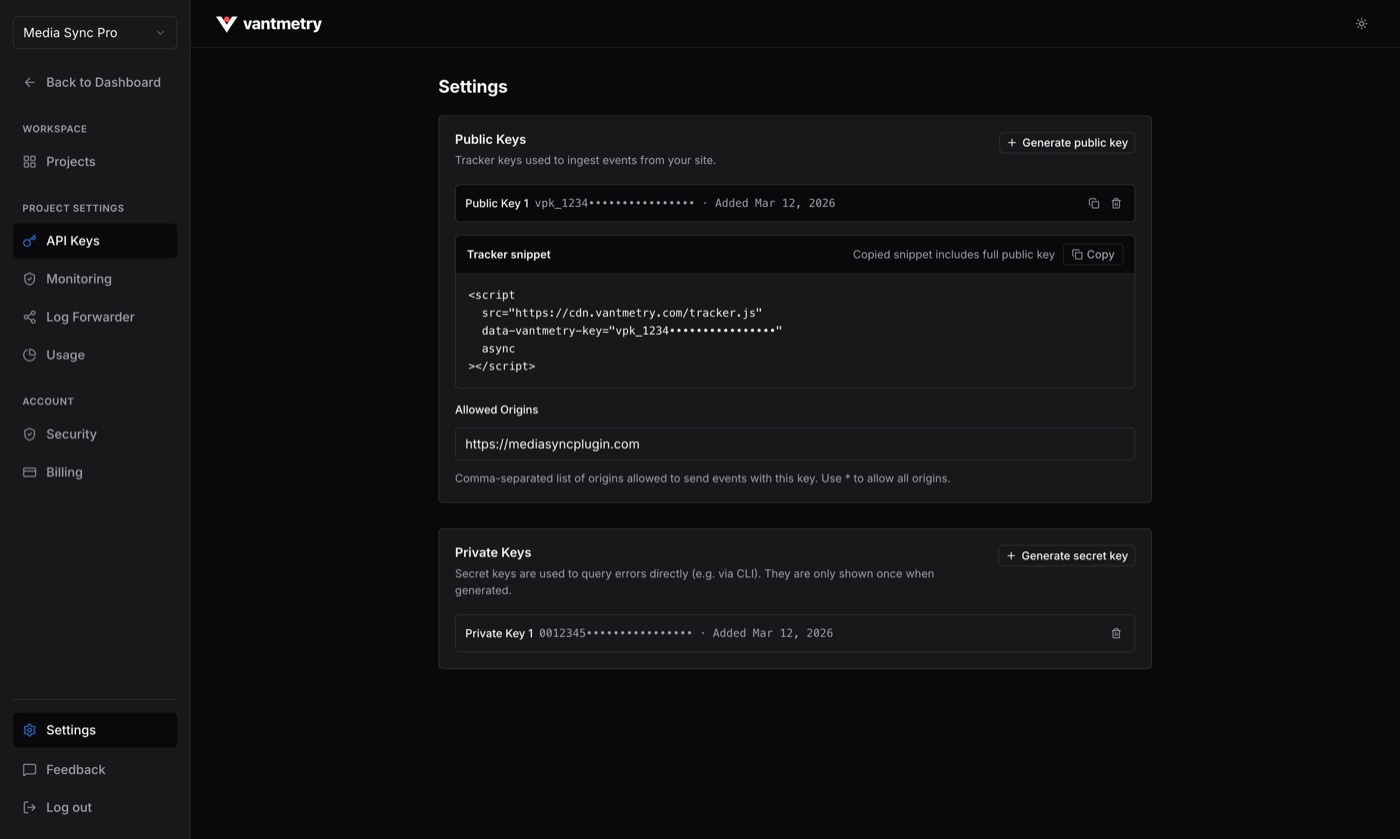Open the Usage page
The image size is (1400, 839).
[x=95, y=355]
